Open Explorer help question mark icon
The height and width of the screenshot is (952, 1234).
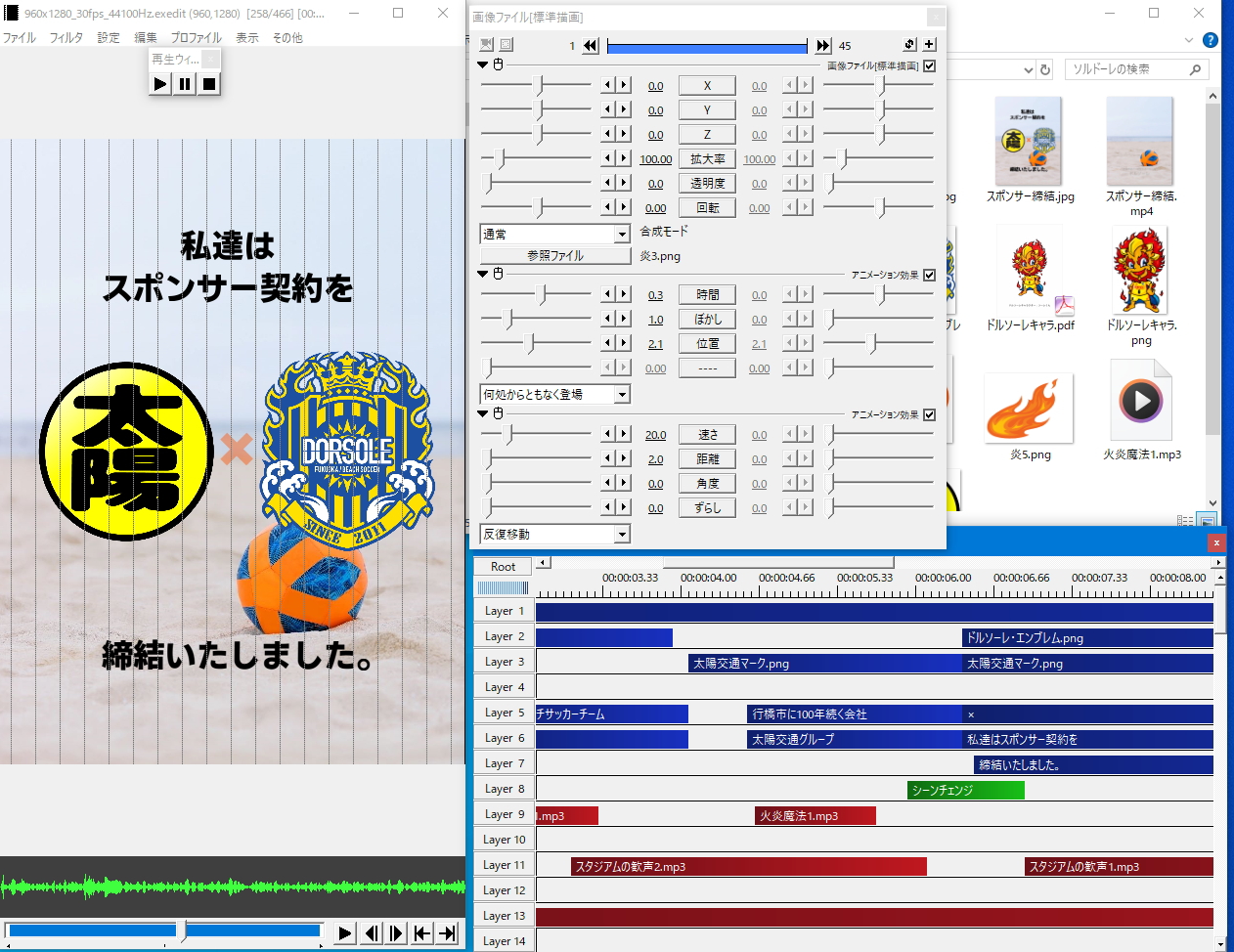click(x=1210, y=40)
